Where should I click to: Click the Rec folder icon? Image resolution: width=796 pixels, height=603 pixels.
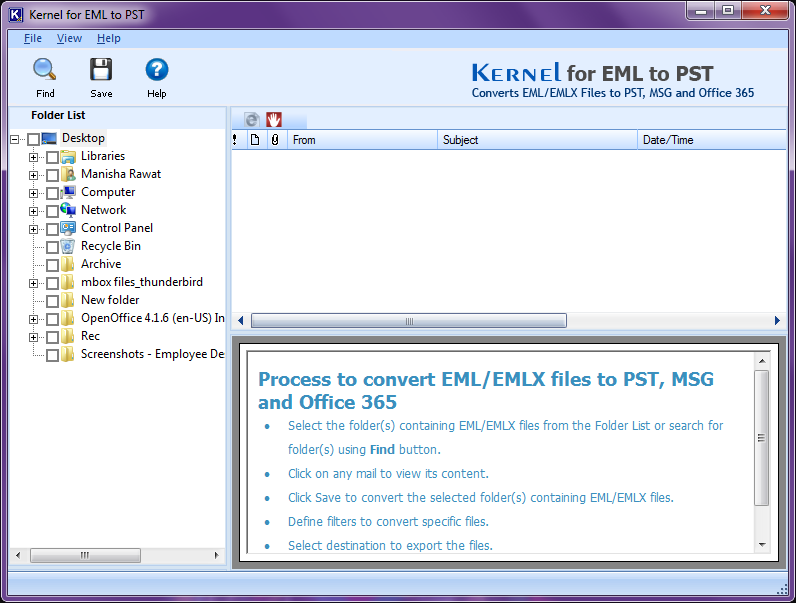(68, 336)
